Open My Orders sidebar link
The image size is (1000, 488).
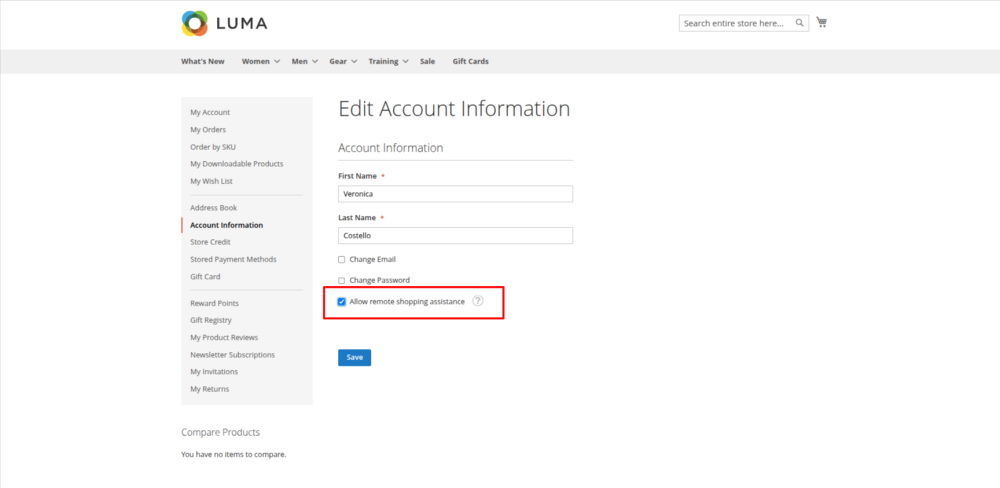[x=208, y=129]
